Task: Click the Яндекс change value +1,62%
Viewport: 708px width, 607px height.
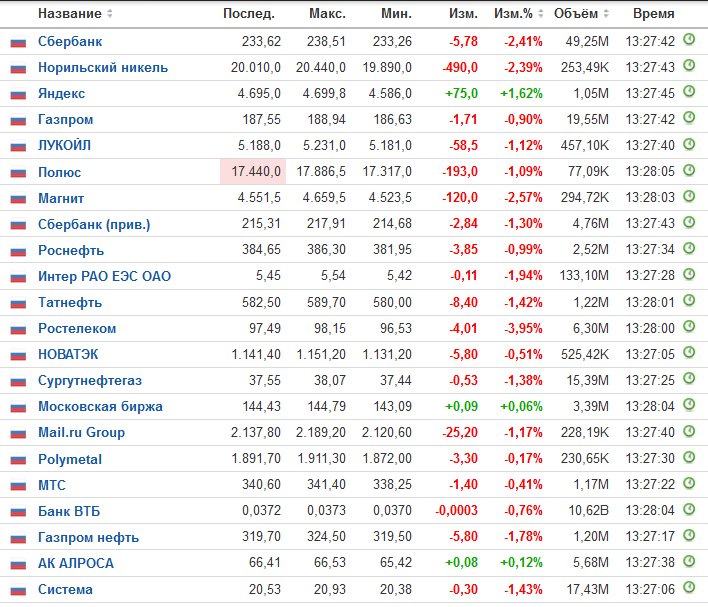Action: [521, 93]
